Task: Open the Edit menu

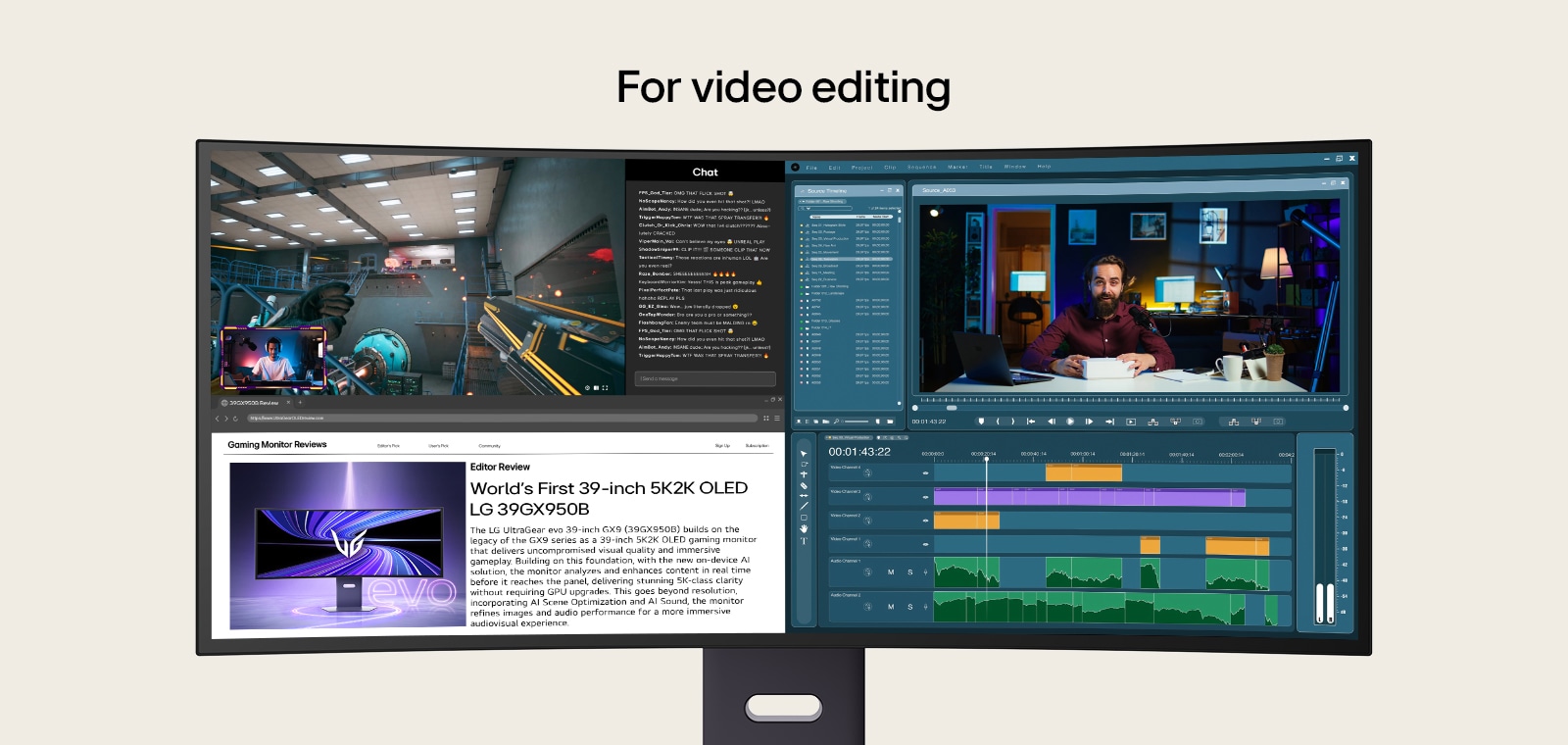Action: (834, 168)
